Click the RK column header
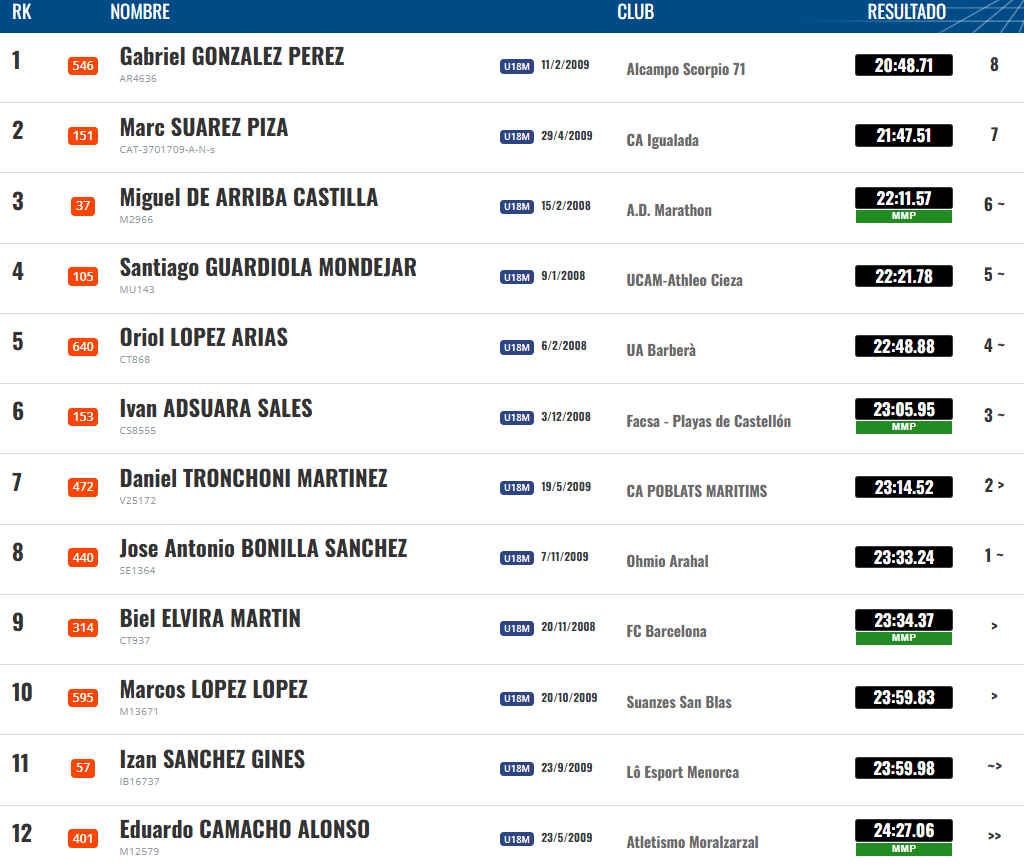The image size is (1024, 867). 22,12
